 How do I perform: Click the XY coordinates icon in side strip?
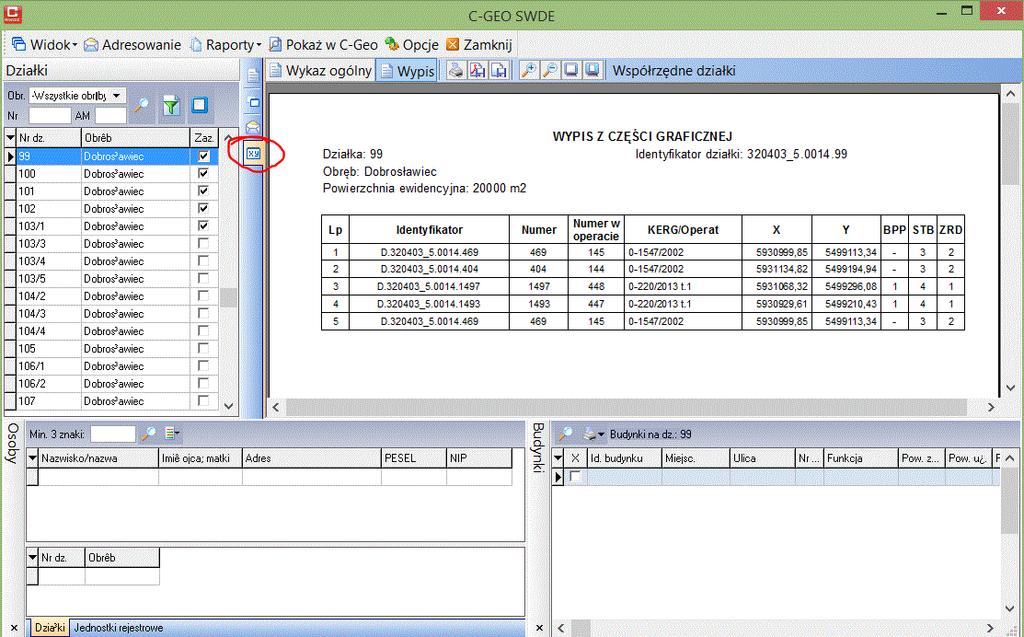coord(253,154)
